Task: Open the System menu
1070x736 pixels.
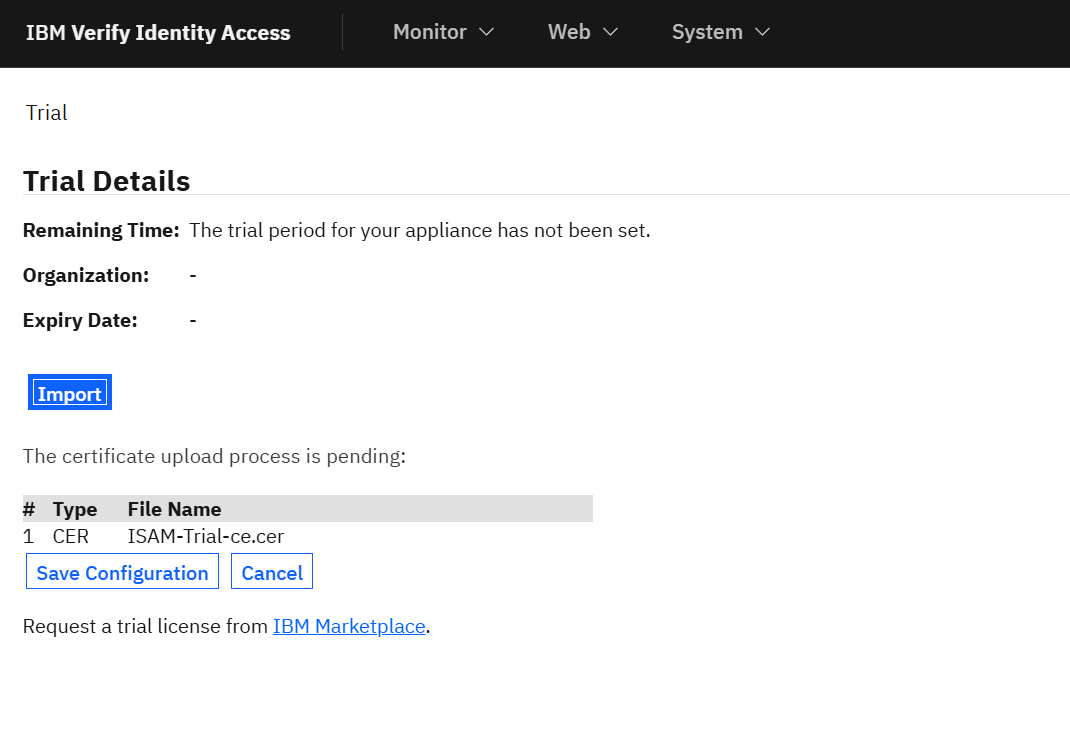Action: 721,32
